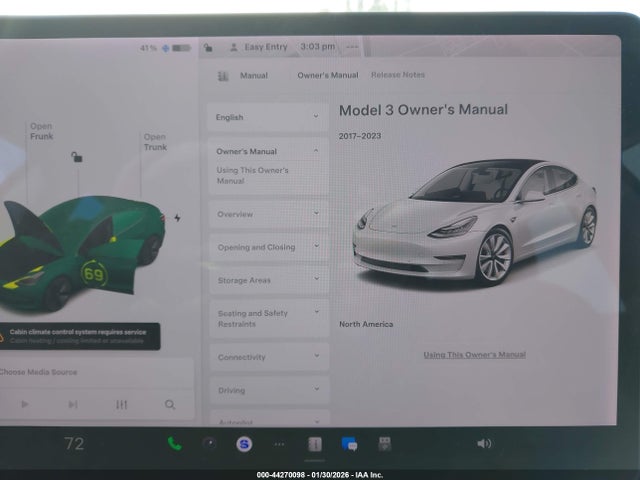Open the messages chat icon in dock

click(349, 443)
